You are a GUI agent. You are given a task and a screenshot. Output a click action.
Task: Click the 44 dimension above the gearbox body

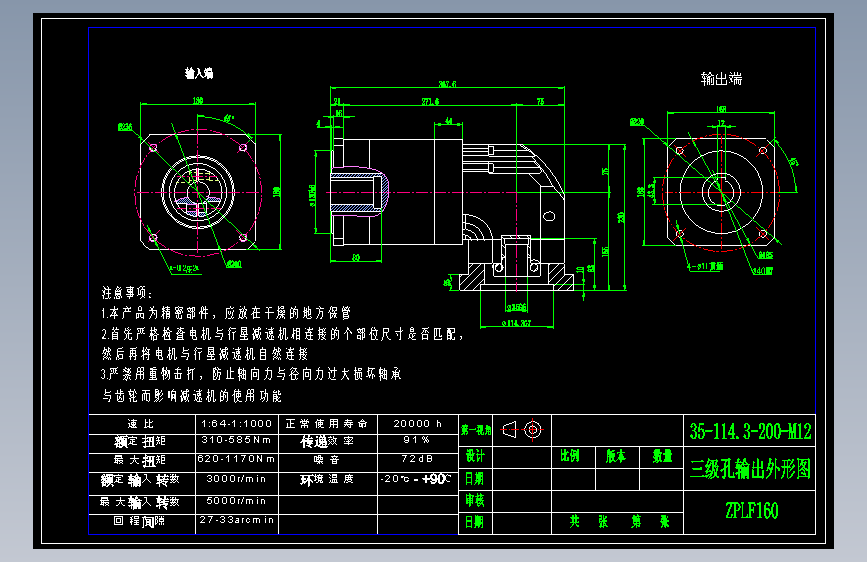point(448,121)
